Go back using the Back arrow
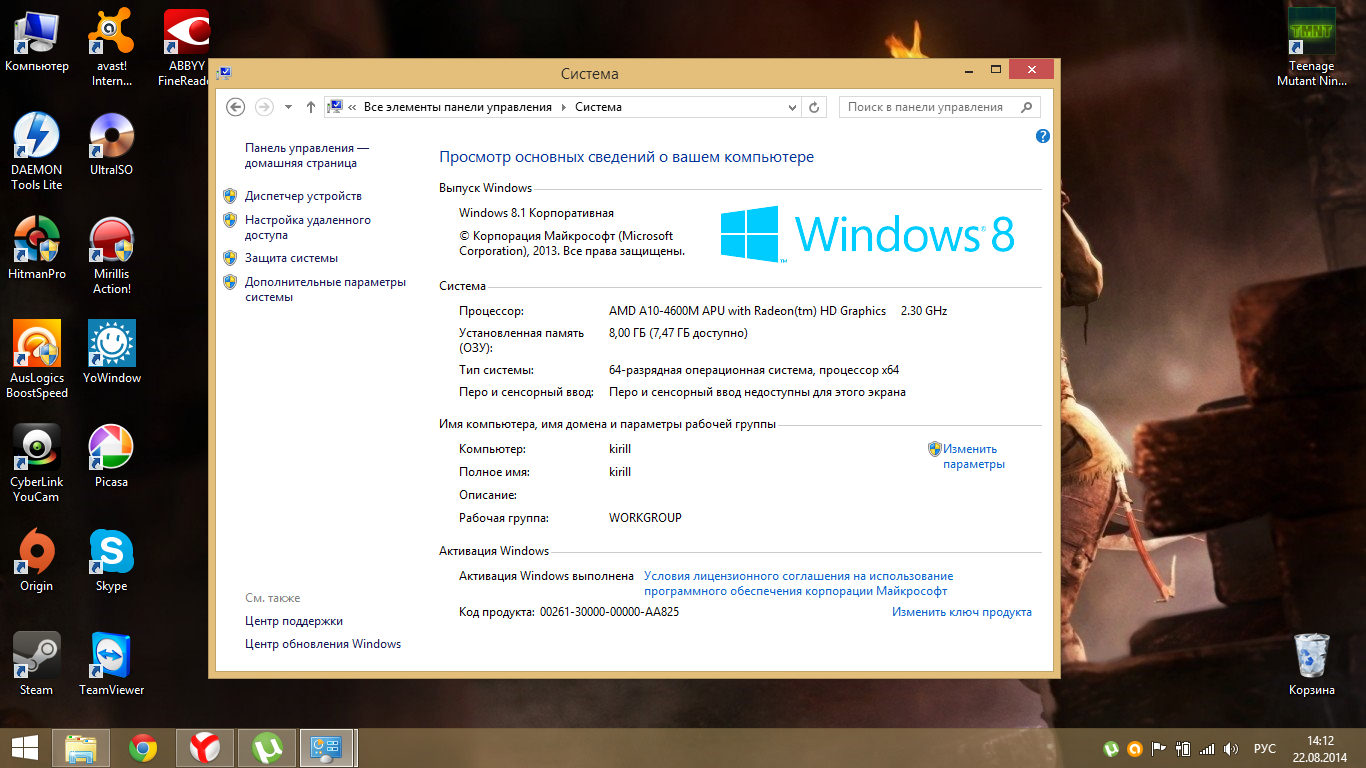Viewport: 1366px width, 768px height. pos(236,107)
